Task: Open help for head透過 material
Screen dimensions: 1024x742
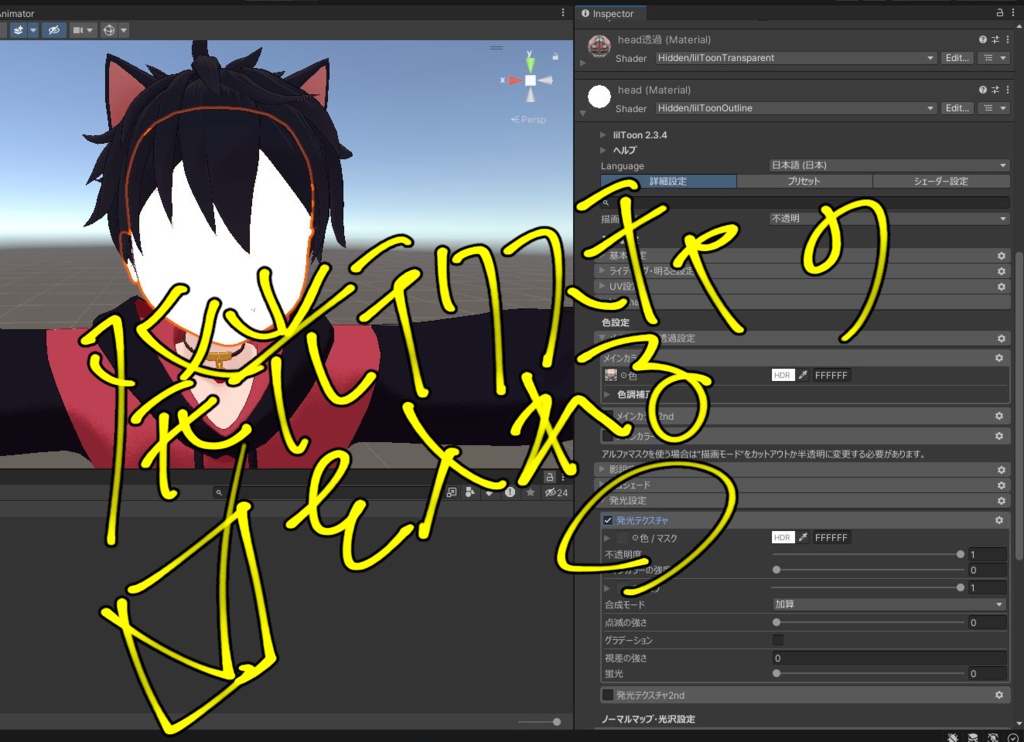Action: pos(982,40)
